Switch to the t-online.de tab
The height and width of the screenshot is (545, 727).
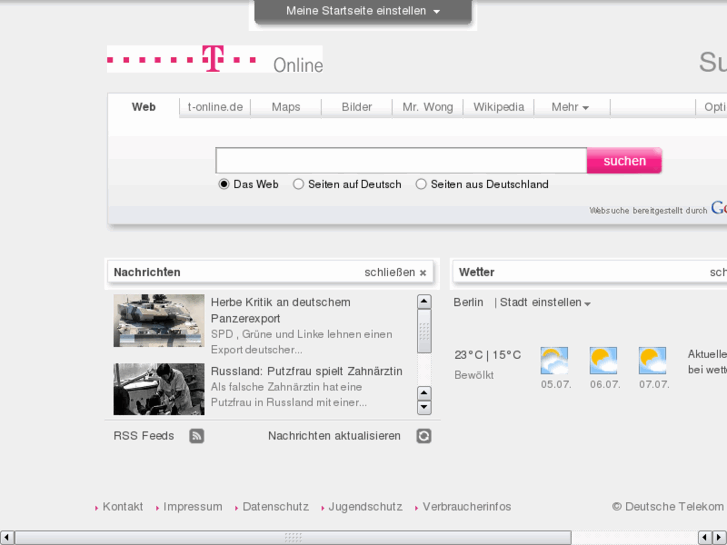[215, 107]
